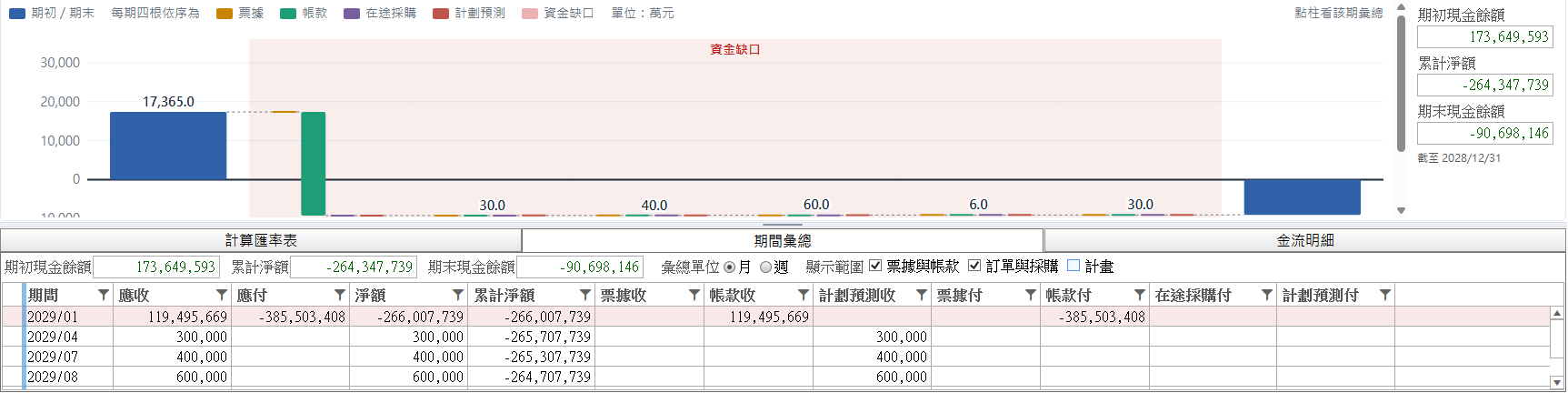Click 計劃預測 red legend swatch
Screen dimensions: 1568x393
(441, 14)
